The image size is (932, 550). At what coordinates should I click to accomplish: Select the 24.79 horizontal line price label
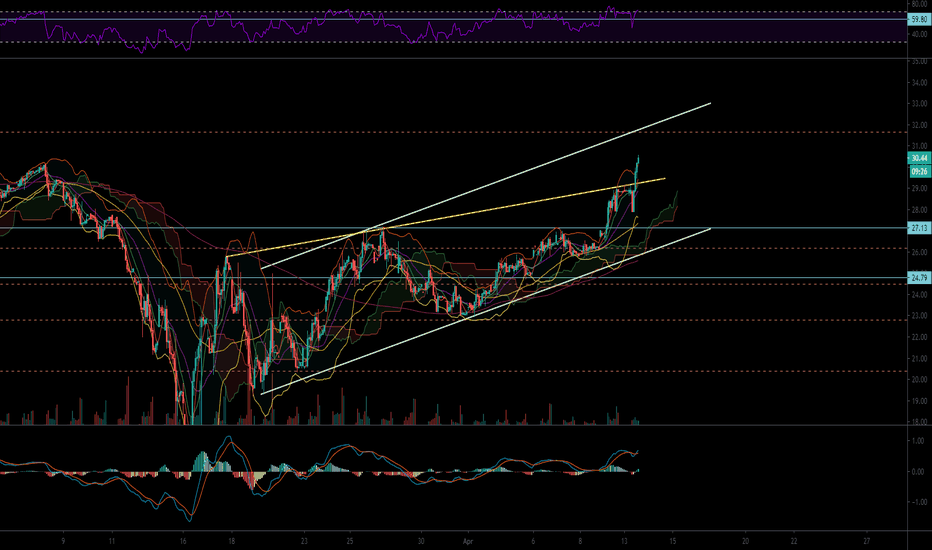pyautogui.click(x=919, y=278)
